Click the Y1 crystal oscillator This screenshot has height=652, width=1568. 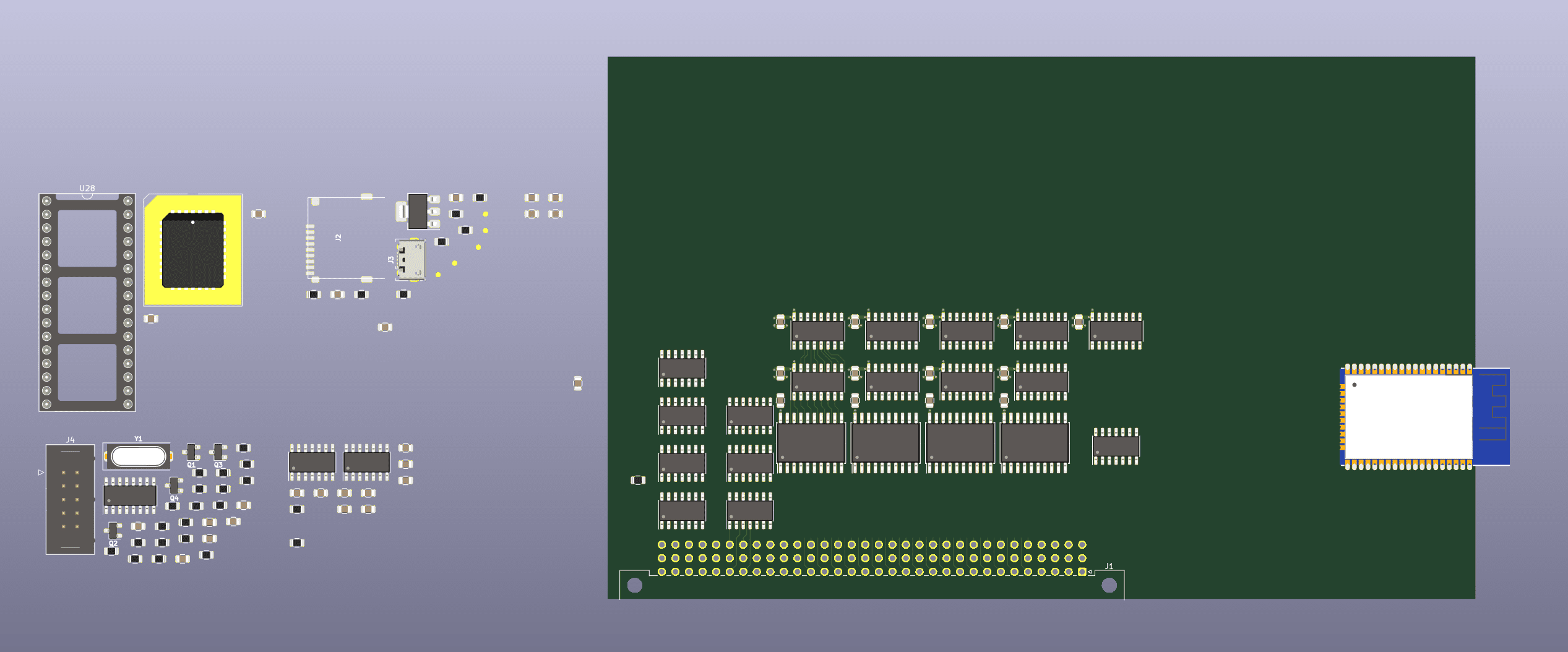pos(138,457)
